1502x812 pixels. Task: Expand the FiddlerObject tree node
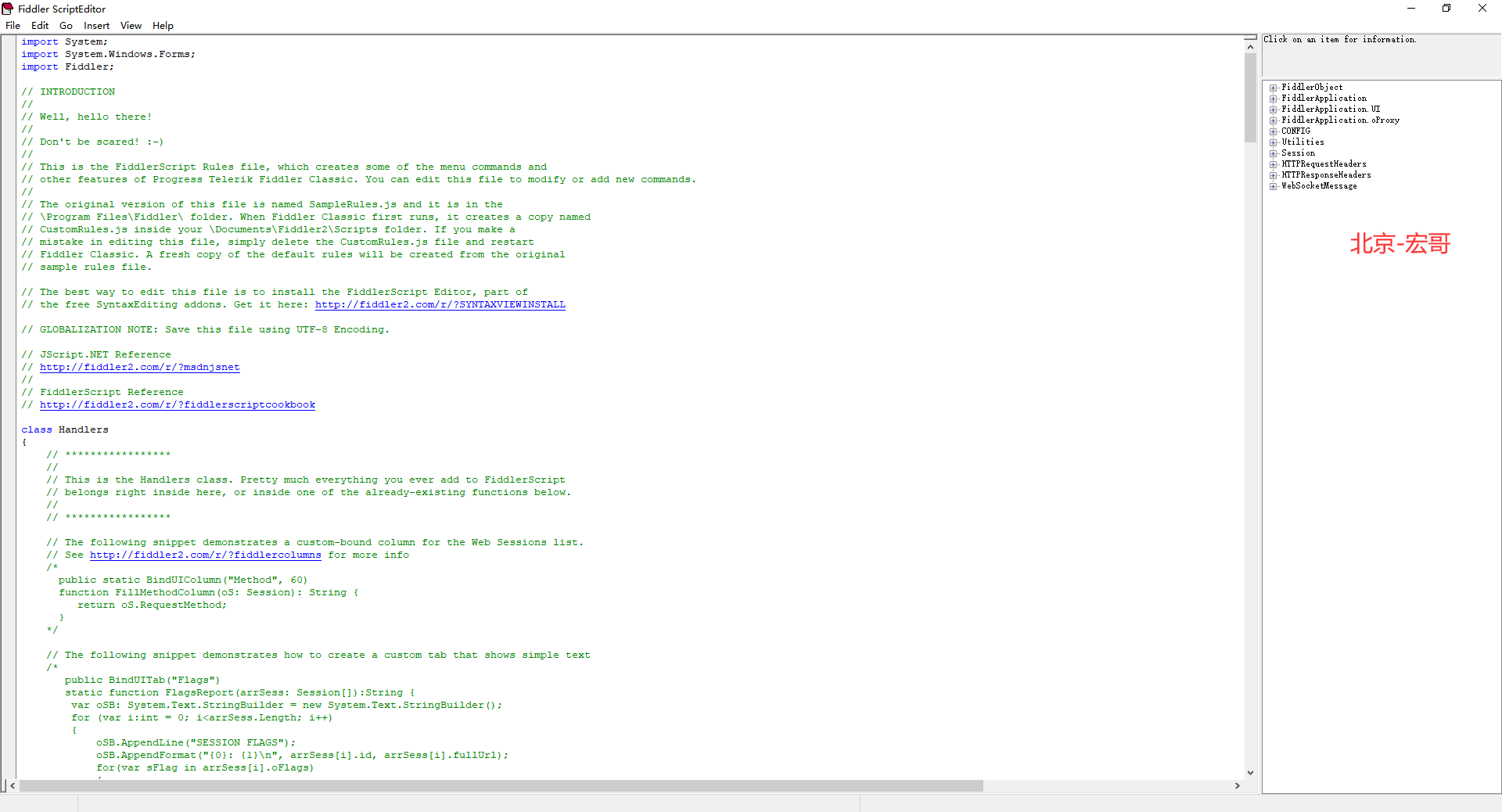(x=1274, y=88)
